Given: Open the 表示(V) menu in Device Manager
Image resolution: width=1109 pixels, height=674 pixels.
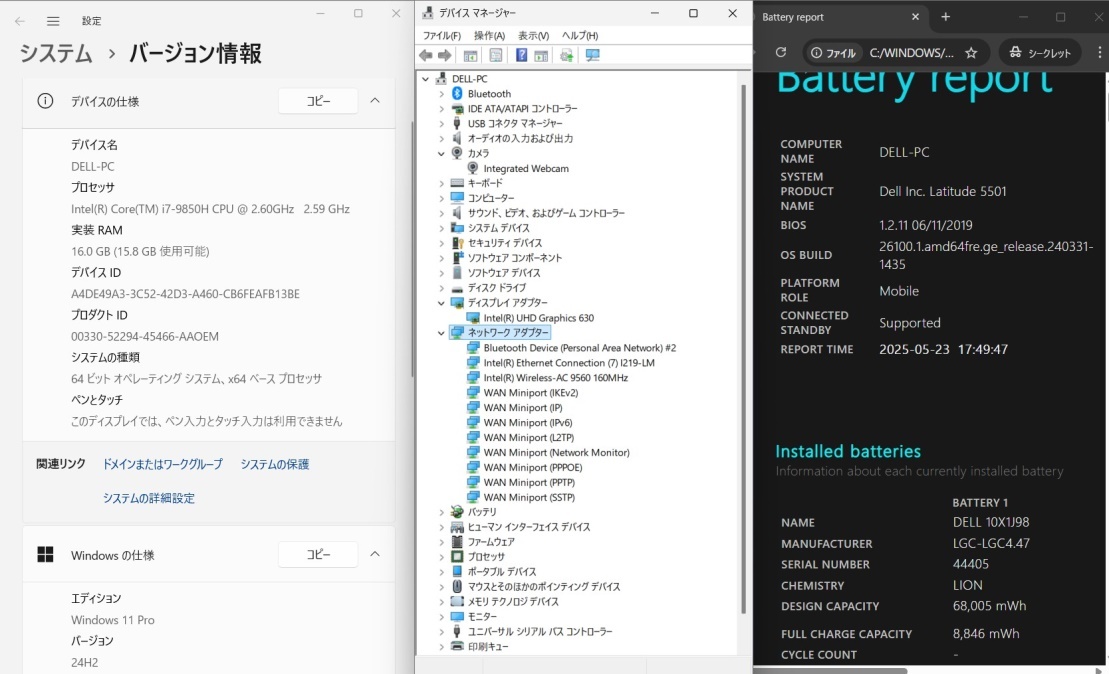Looking at the screenshot, I should pyautogui.click(x=533, y=35).
